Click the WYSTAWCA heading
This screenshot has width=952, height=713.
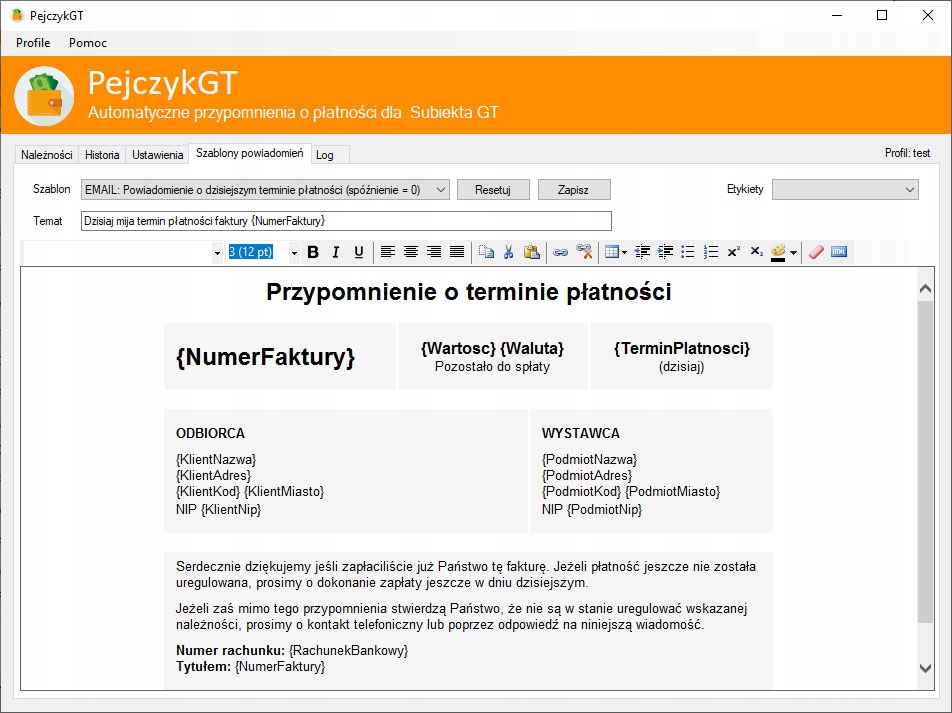point(581,434)
